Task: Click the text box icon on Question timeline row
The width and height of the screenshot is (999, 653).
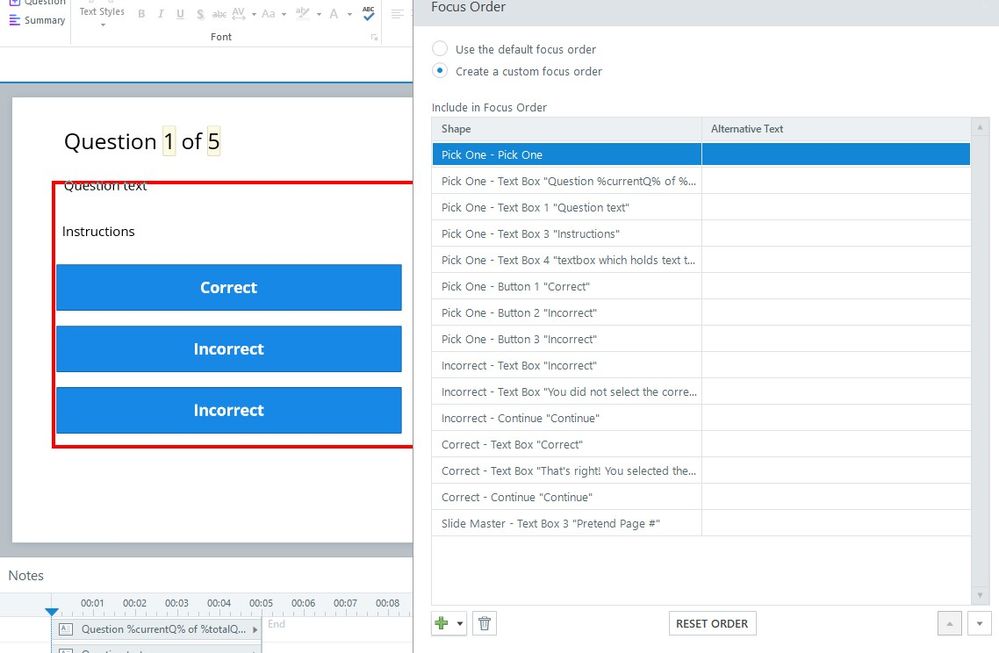Action: [66, 629]
